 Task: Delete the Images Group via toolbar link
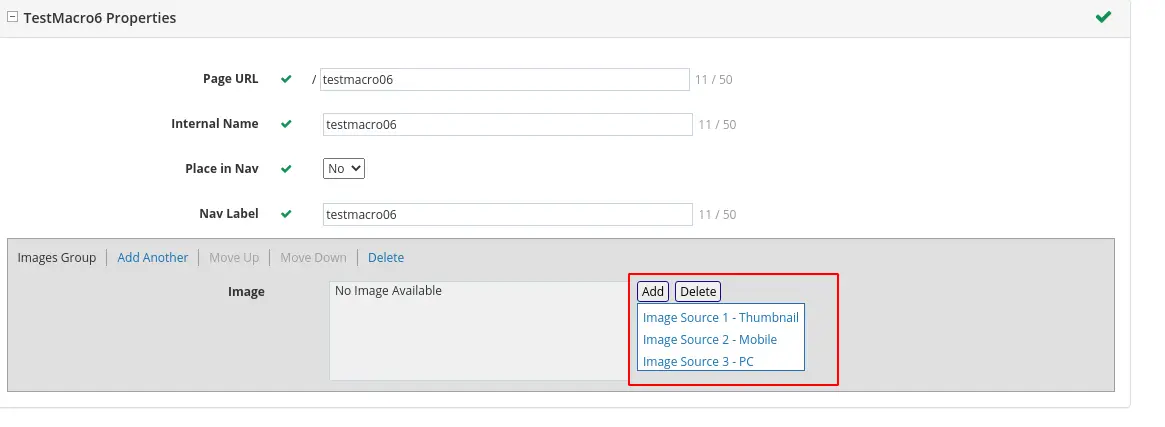(x=386, y=258)
